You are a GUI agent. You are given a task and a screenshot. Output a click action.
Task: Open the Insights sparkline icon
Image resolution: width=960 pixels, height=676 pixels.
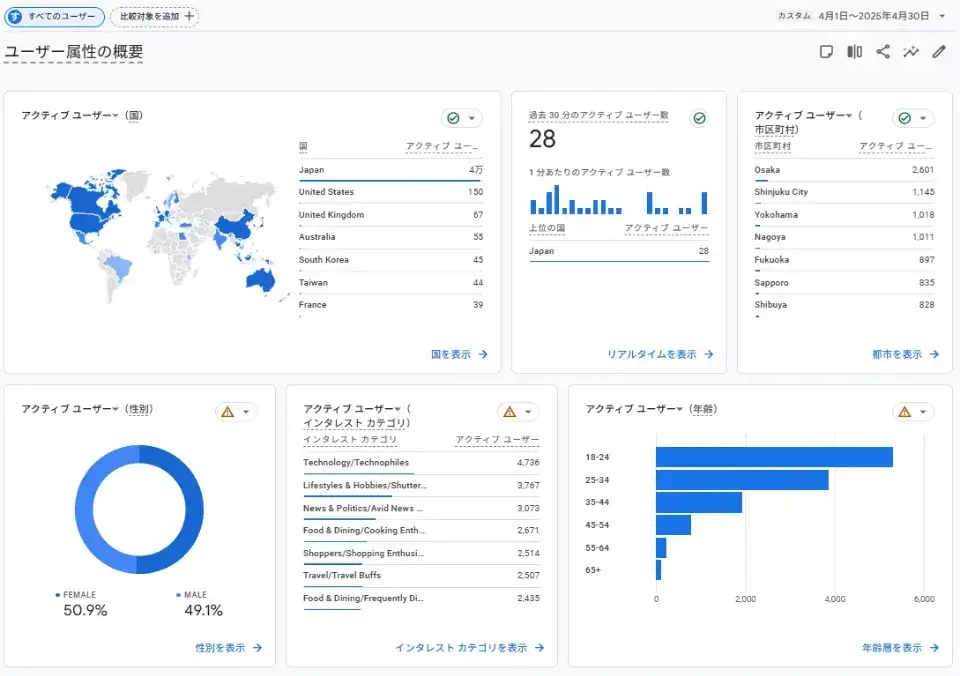(911, 52)
